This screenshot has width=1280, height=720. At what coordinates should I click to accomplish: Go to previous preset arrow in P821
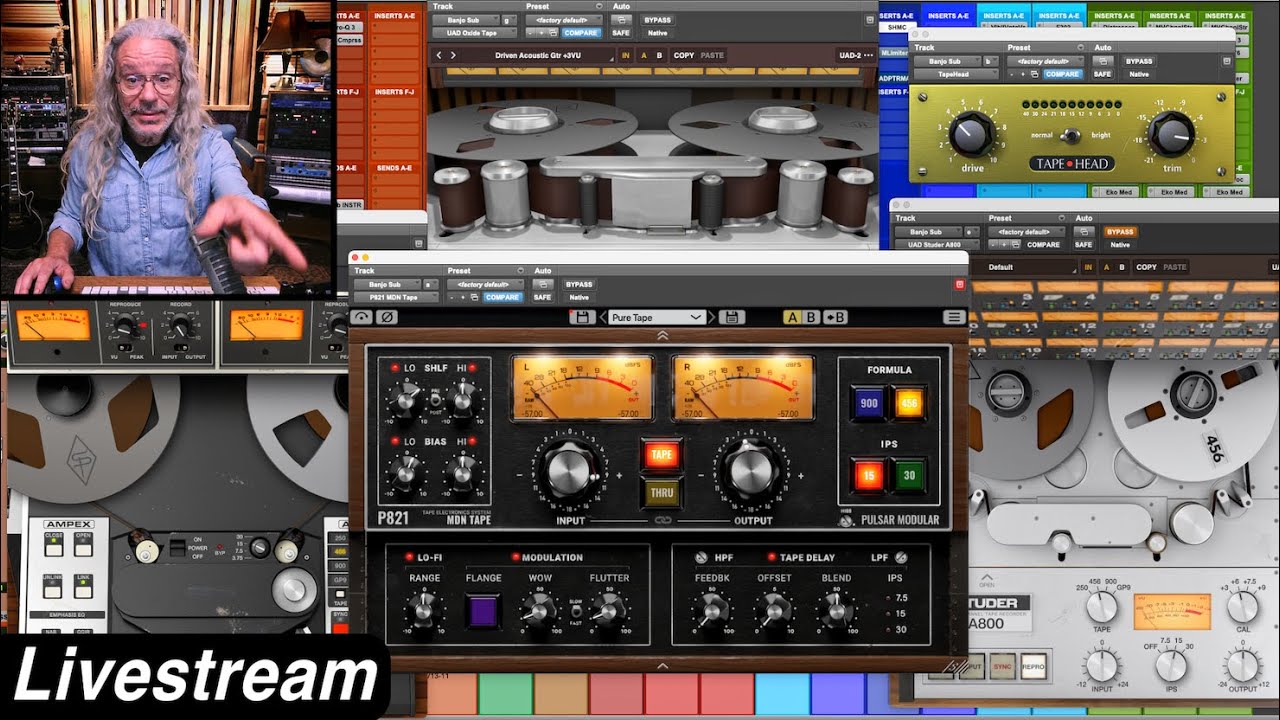pyautogui.click(x=603, y=317)
